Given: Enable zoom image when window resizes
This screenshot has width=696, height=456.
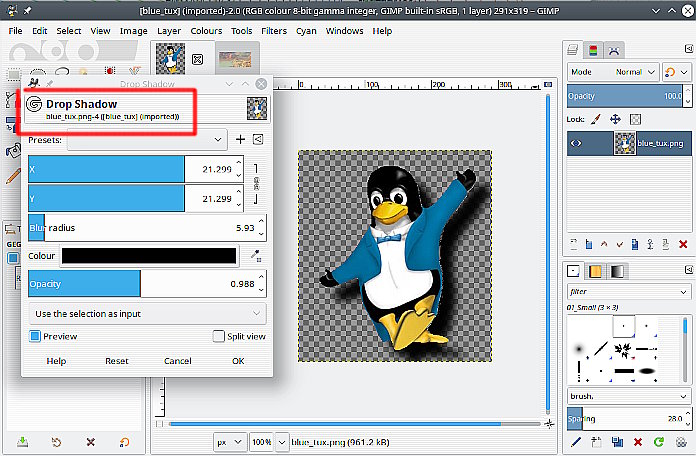Looking at the screenshot, I should point(549,84).
